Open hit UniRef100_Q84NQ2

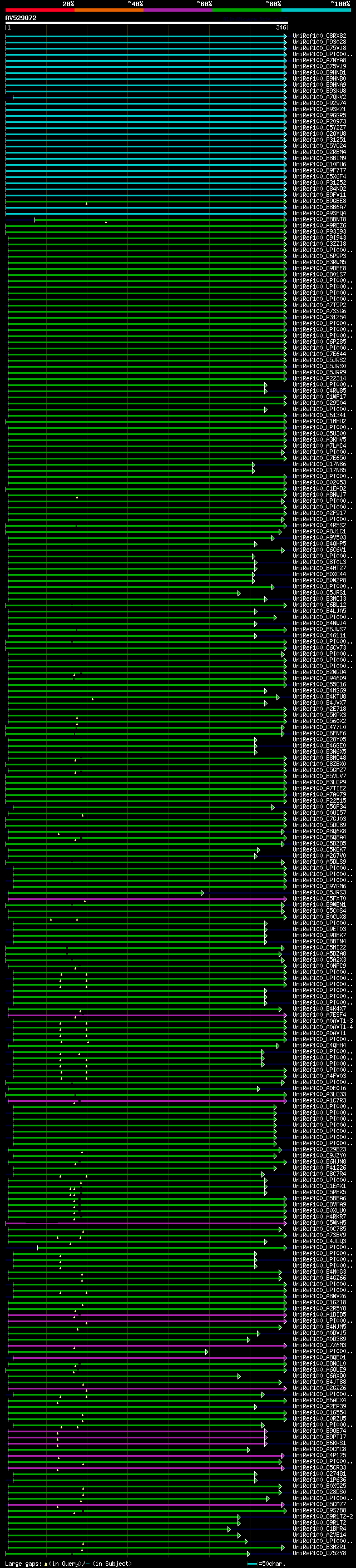[x=319, y=189]
